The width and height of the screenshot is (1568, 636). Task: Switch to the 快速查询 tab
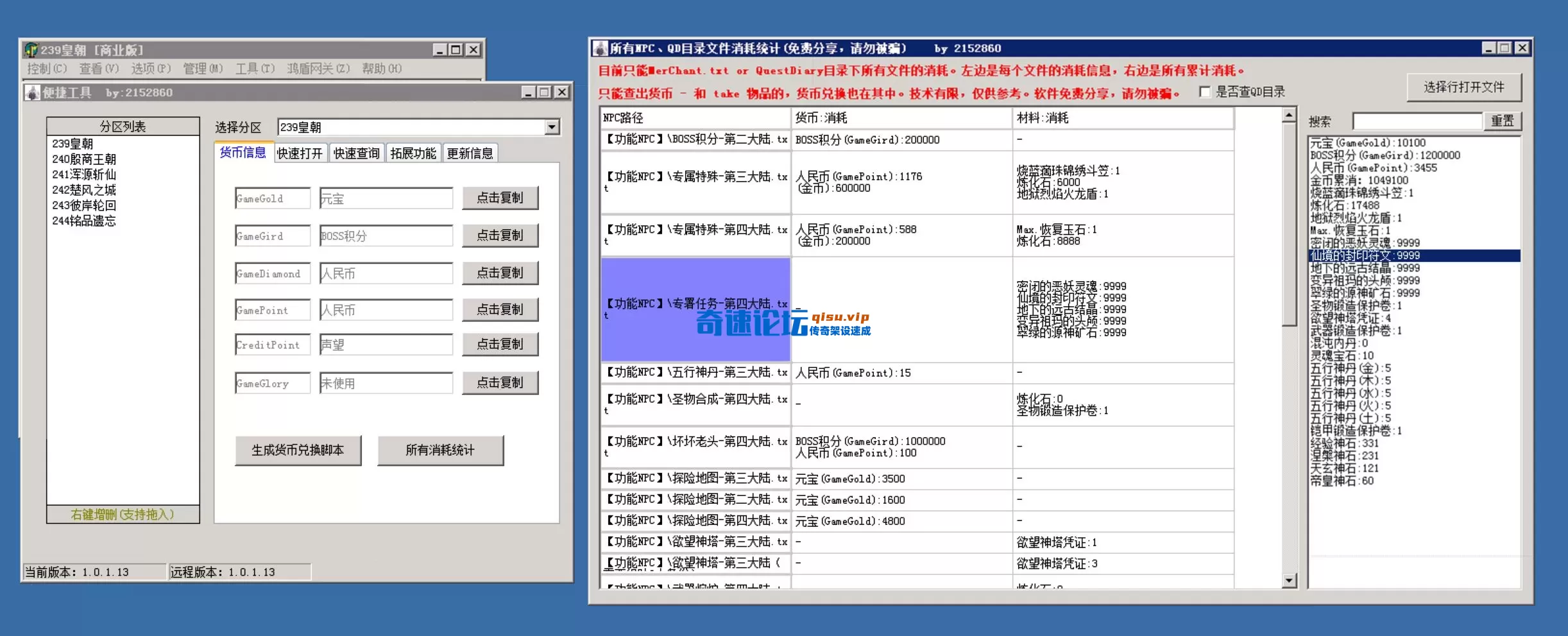pyautogui.click(x=357, y=153)
